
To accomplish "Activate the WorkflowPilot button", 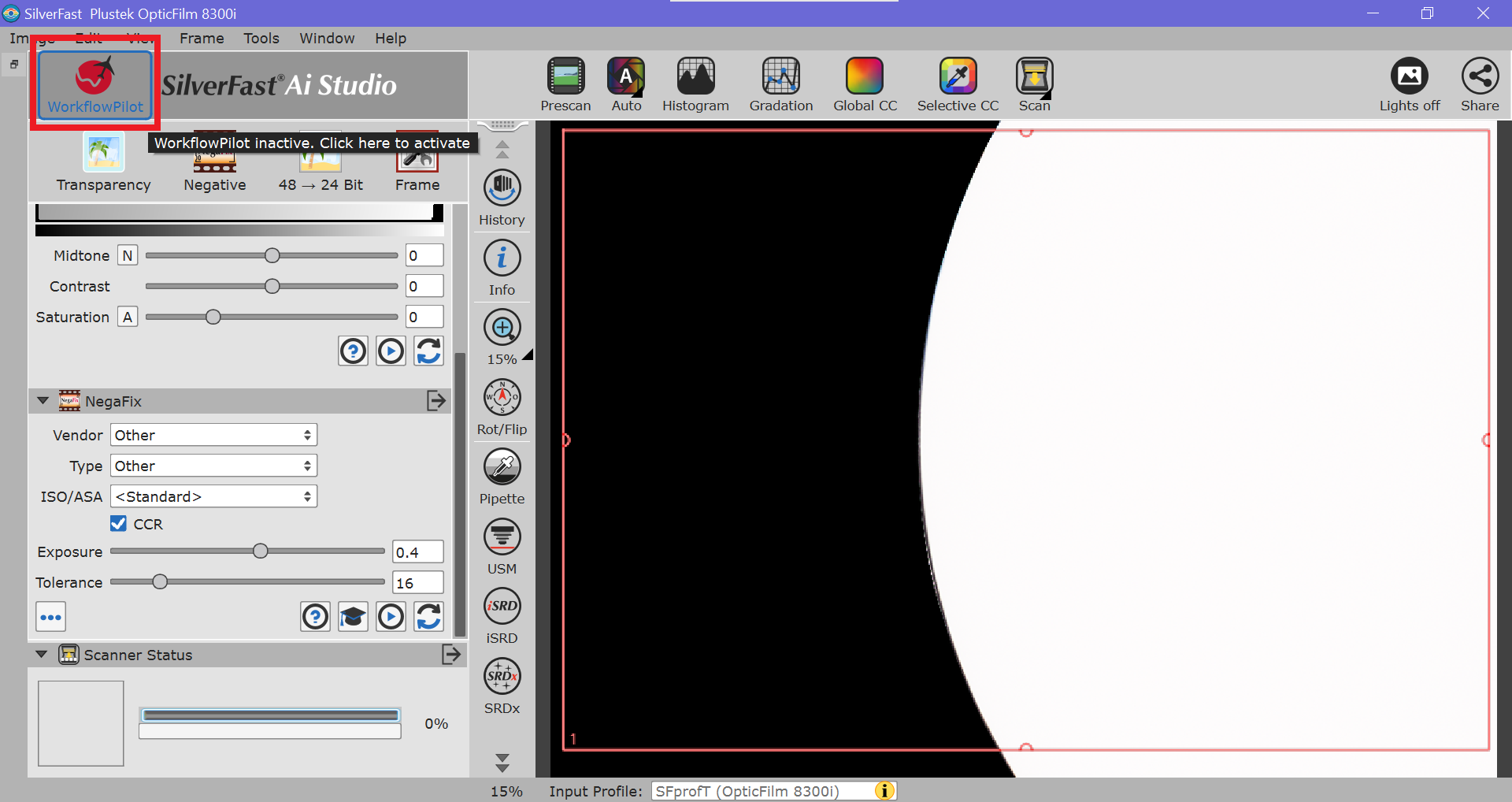I will point(95,85).
